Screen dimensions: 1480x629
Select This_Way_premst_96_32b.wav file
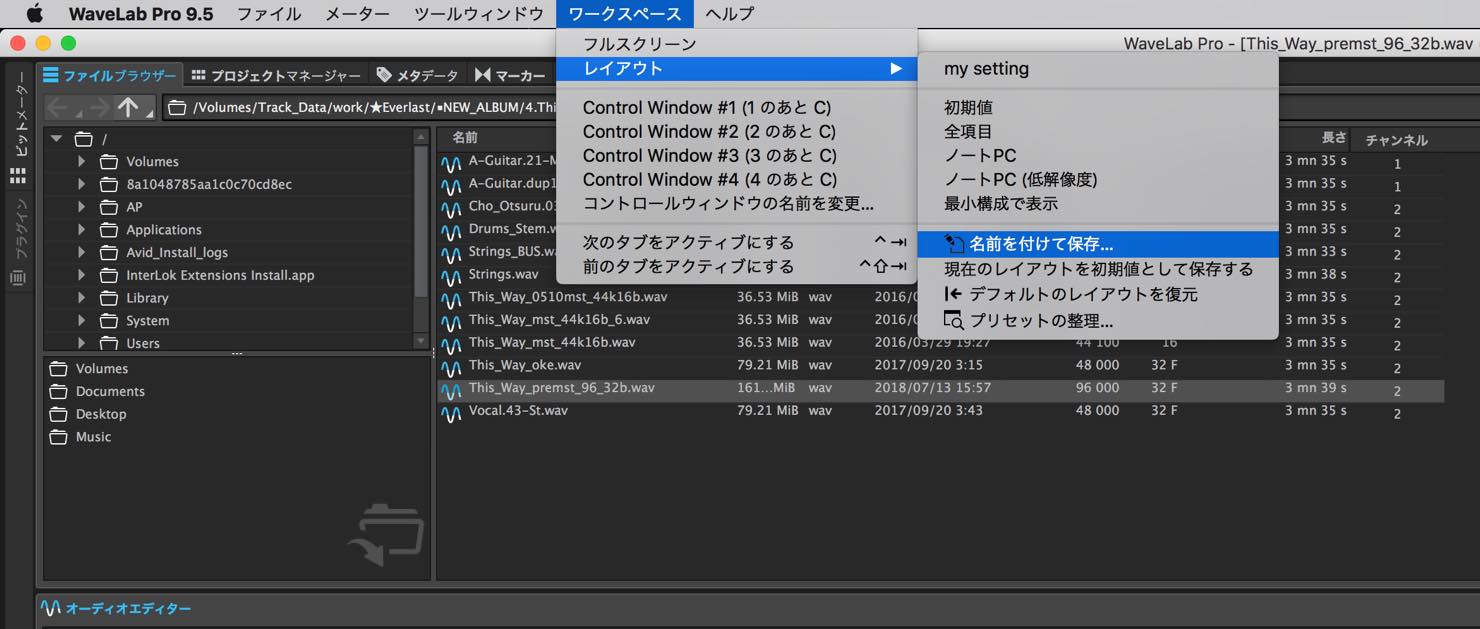(561, 388)
